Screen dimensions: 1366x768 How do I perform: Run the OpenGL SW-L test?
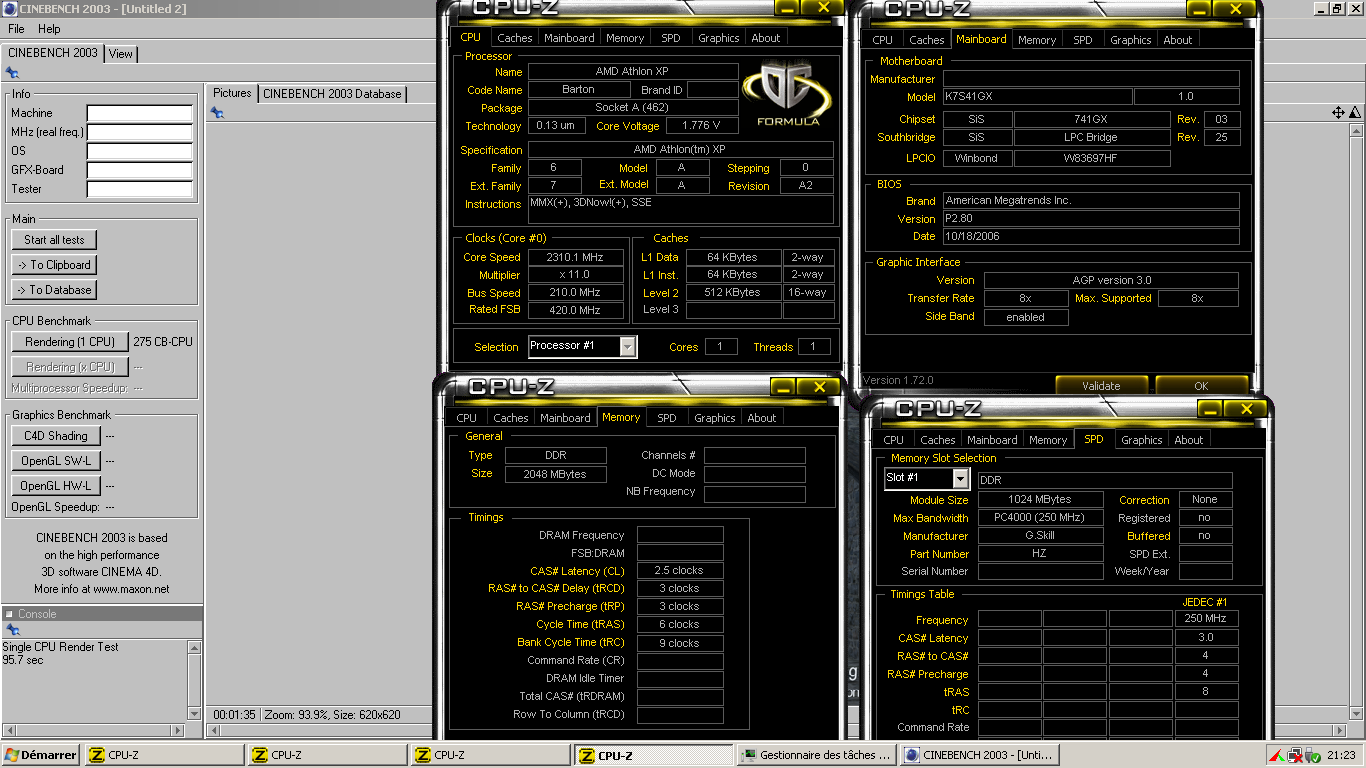[56, 461]
